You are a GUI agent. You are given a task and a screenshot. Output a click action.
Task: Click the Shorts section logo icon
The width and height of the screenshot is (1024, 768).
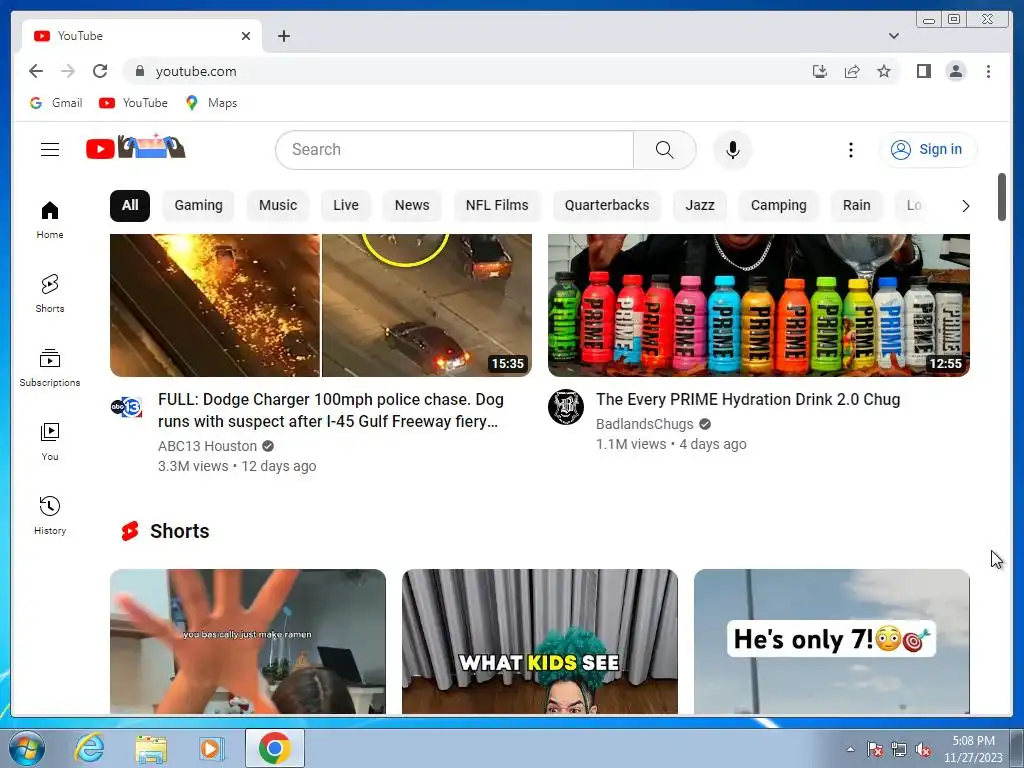(130, 531)
